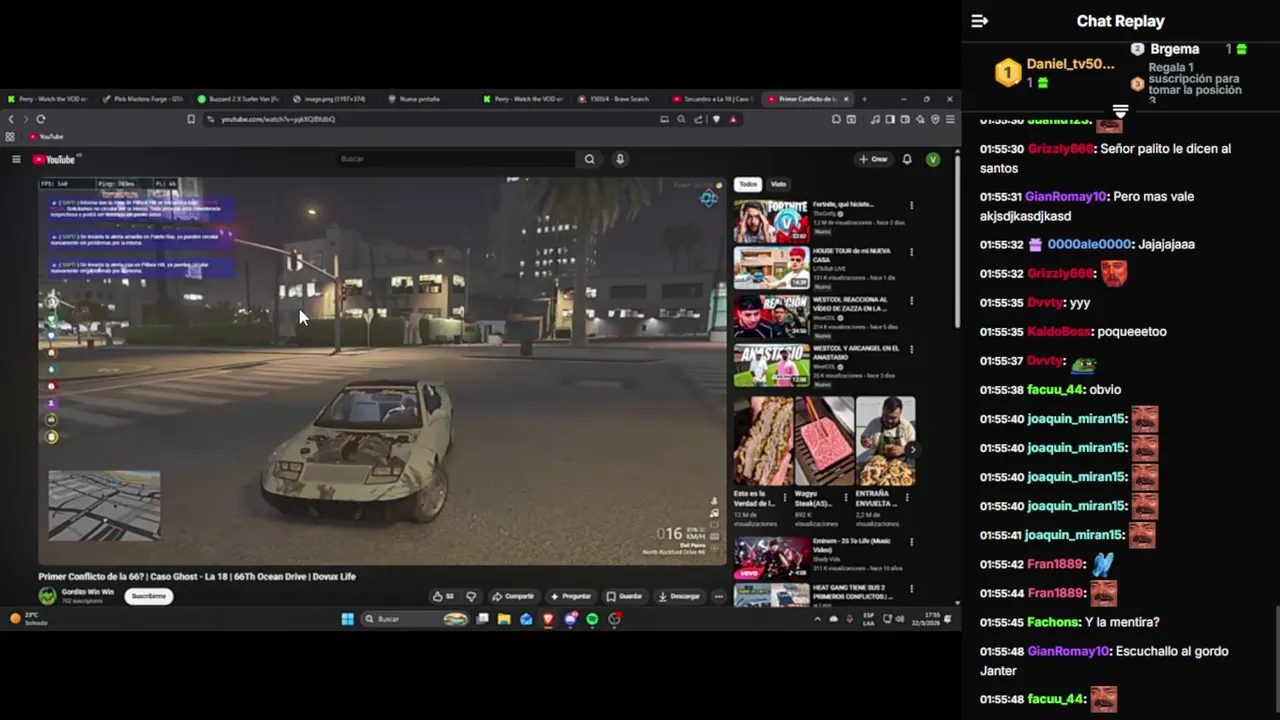Open the notification bell in system tray
Screen dimensions: 1280x720
click(x=947, y=619)
